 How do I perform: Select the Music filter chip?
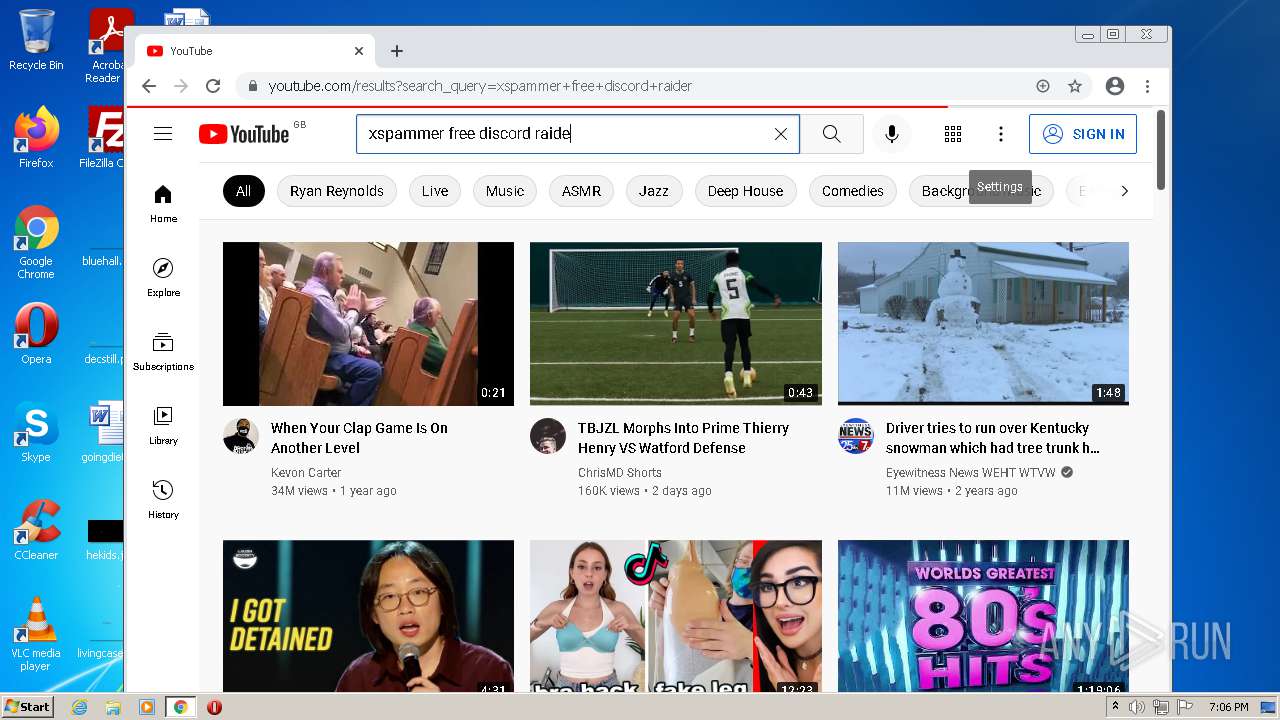505,191
